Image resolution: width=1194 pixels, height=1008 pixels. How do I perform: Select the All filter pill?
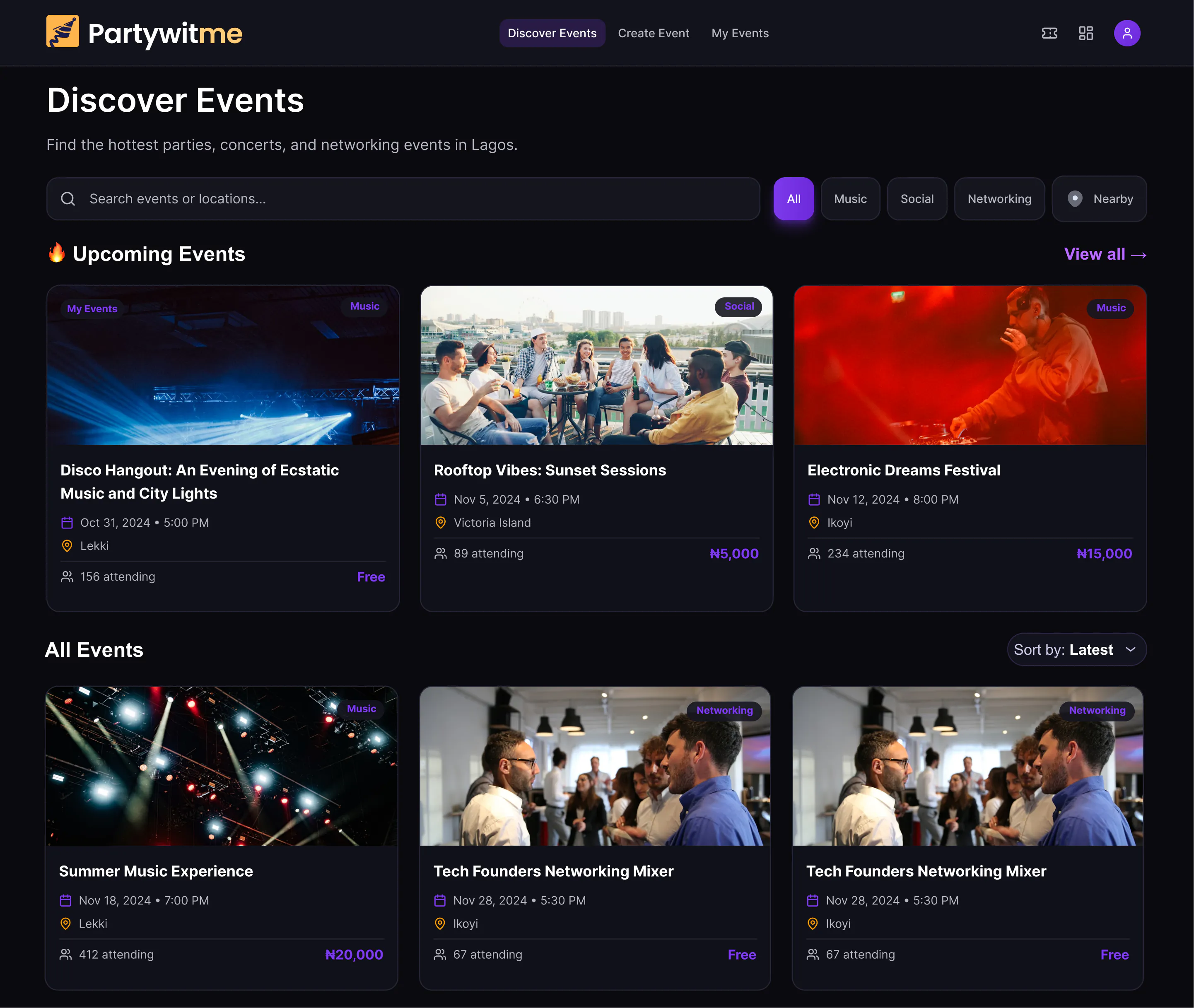(x=794, y=199)
